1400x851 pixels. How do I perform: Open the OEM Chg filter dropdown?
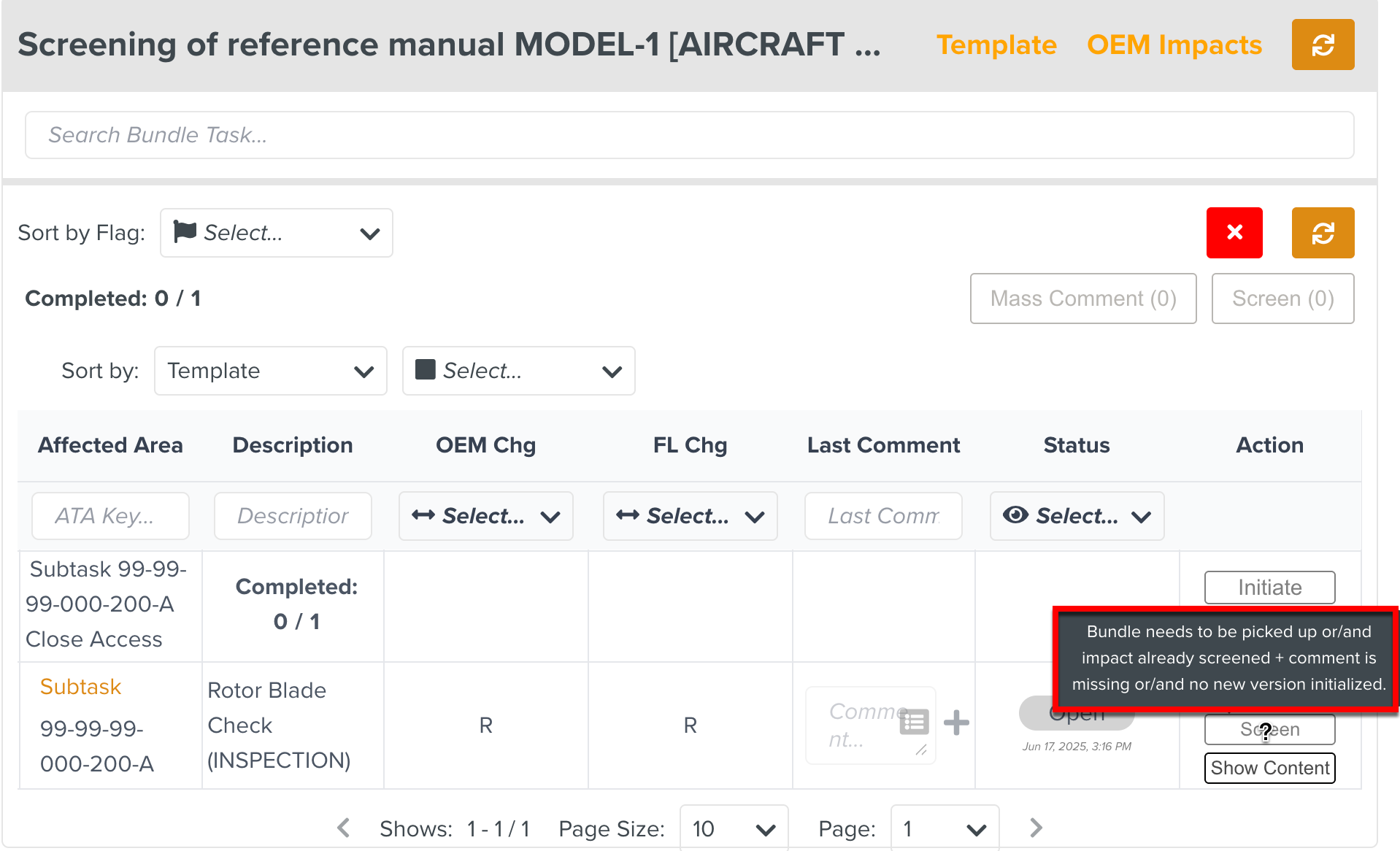tap(485, 516)
